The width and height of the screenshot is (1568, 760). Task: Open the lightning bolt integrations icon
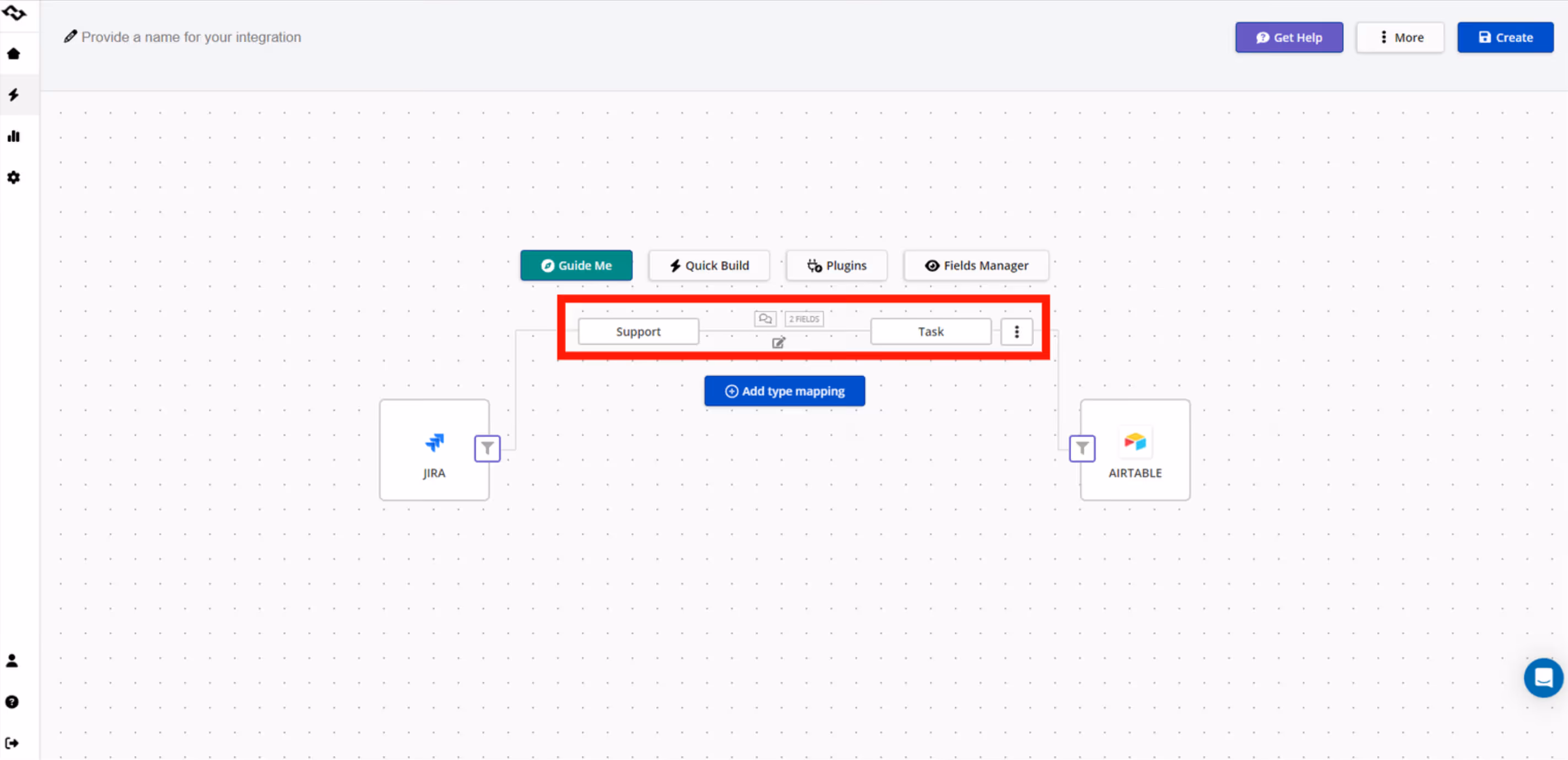tap(13, 95)
